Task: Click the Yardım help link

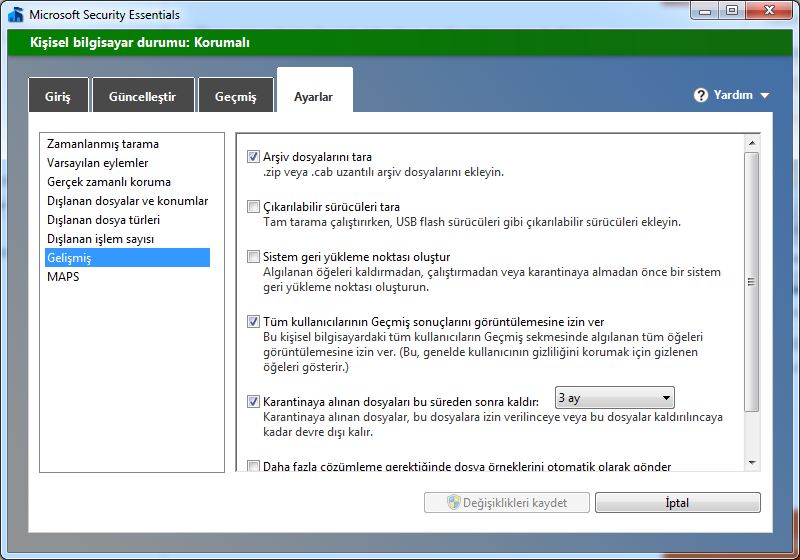Action: coord(733,95)
